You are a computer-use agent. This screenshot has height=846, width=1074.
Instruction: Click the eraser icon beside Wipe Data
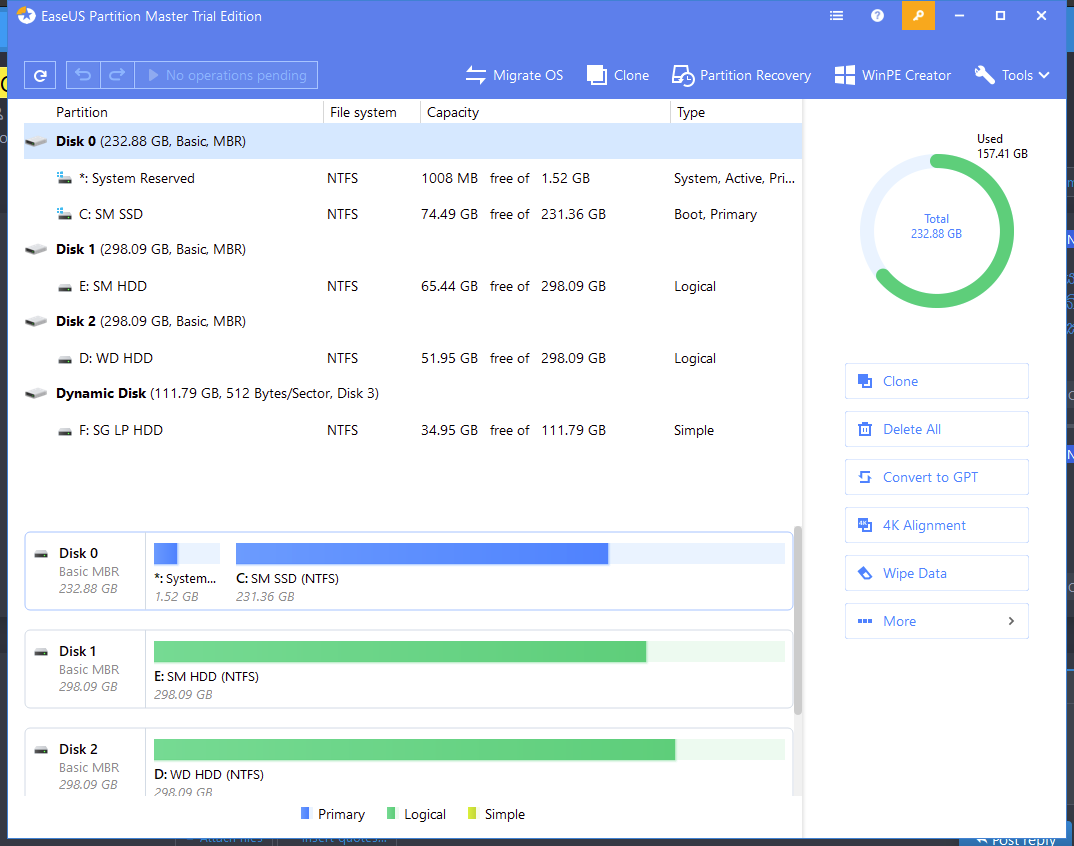tap(865, 573)
